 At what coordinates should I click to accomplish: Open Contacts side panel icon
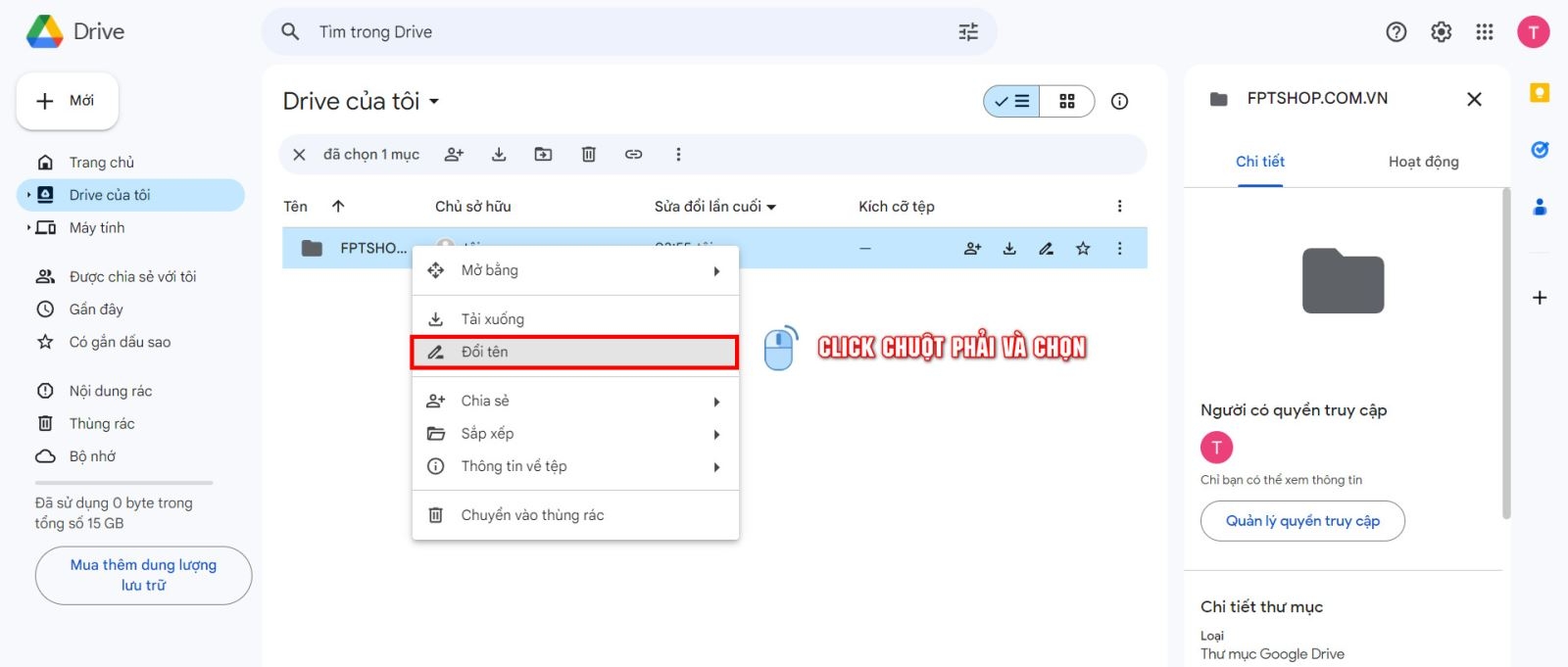click(1540, 207)
